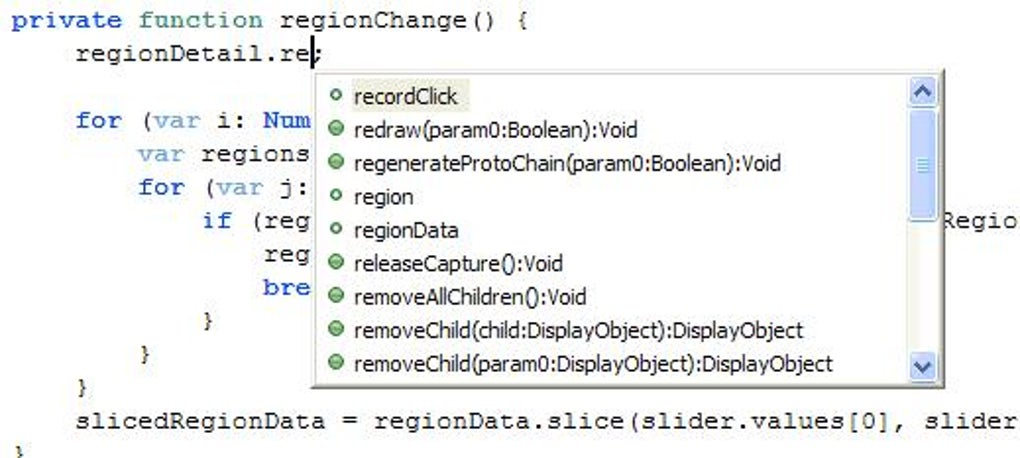Image resolution: width=1020 pixels, height=458 pixels.
Task: Select the region suggestion entry
Action: (x=383, y=197)
